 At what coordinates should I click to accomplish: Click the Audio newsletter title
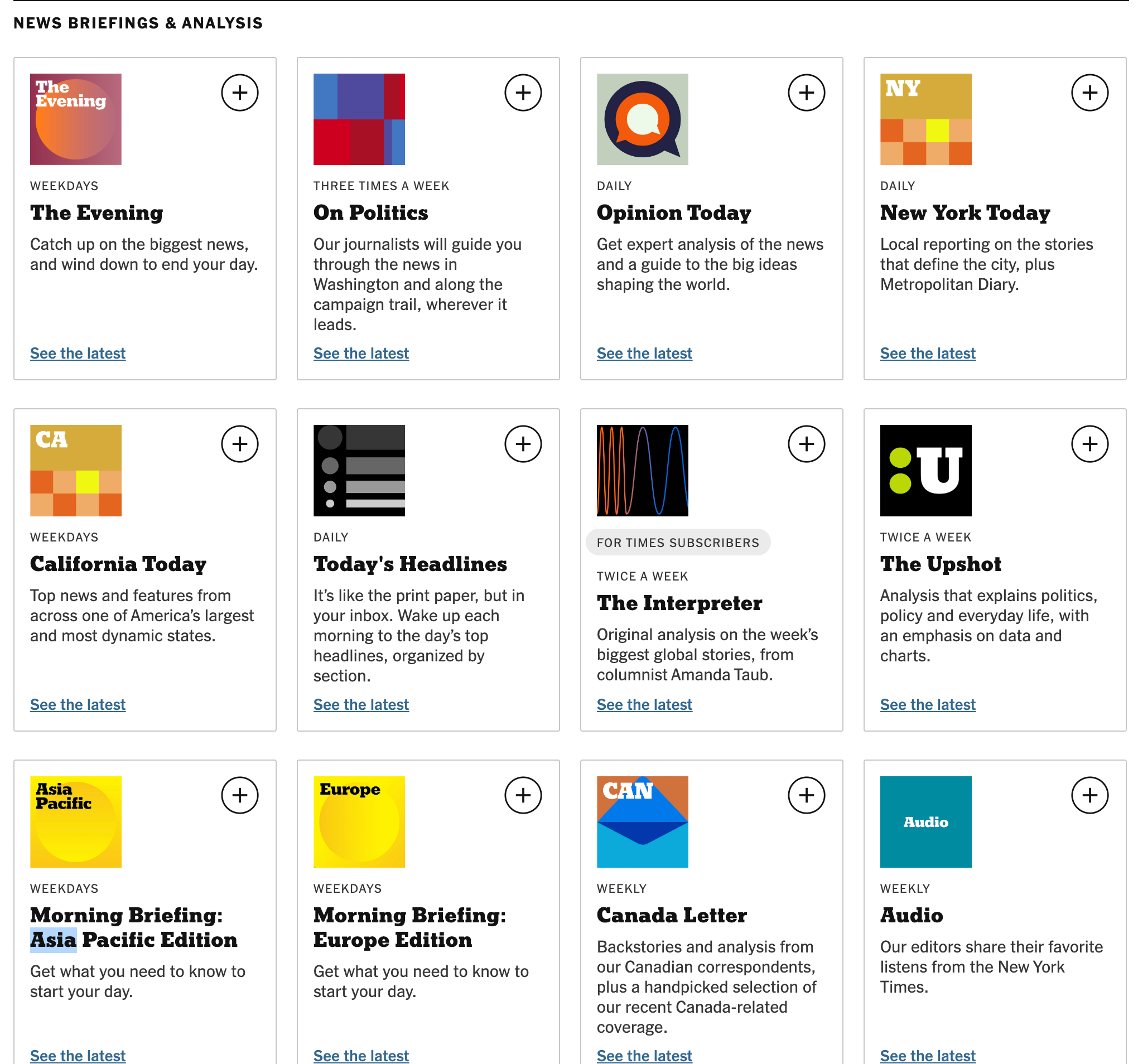(912, 916)
